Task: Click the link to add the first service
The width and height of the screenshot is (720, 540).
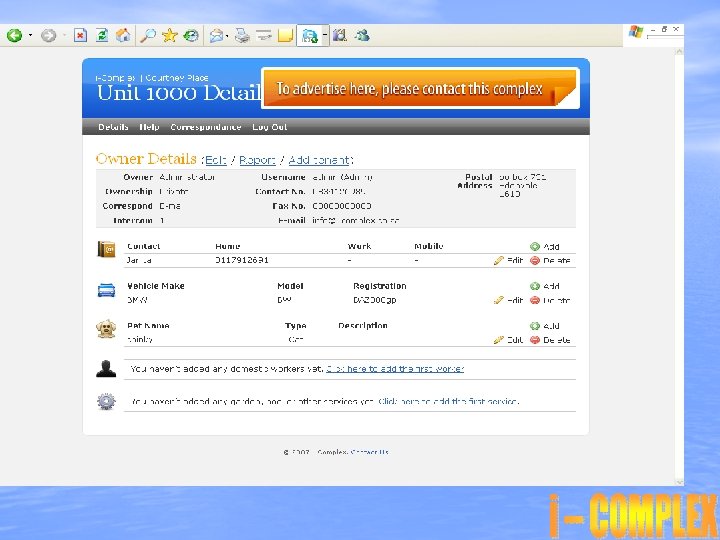Action: [x=449, y=401]
